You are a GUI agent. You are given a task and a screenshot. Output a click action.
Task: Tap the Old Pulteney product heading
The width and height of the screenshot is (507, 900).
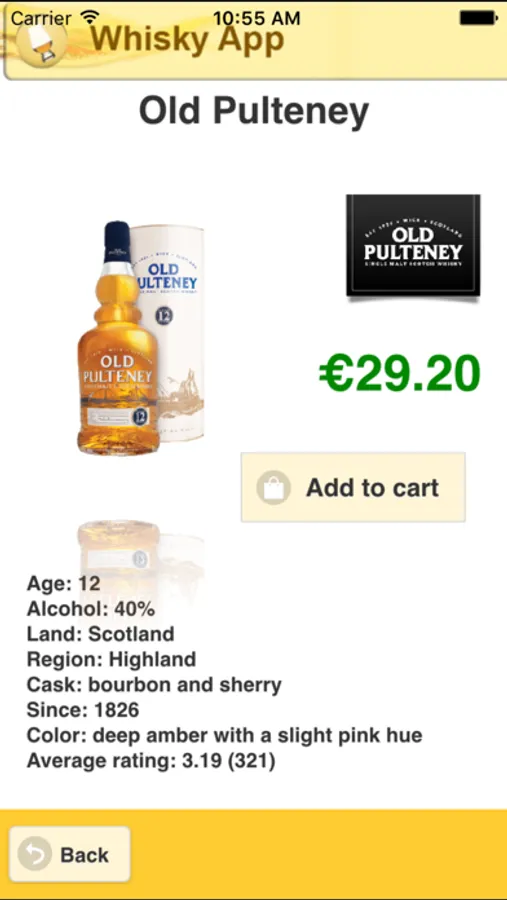pyautogui.click(x=254, y=111)
